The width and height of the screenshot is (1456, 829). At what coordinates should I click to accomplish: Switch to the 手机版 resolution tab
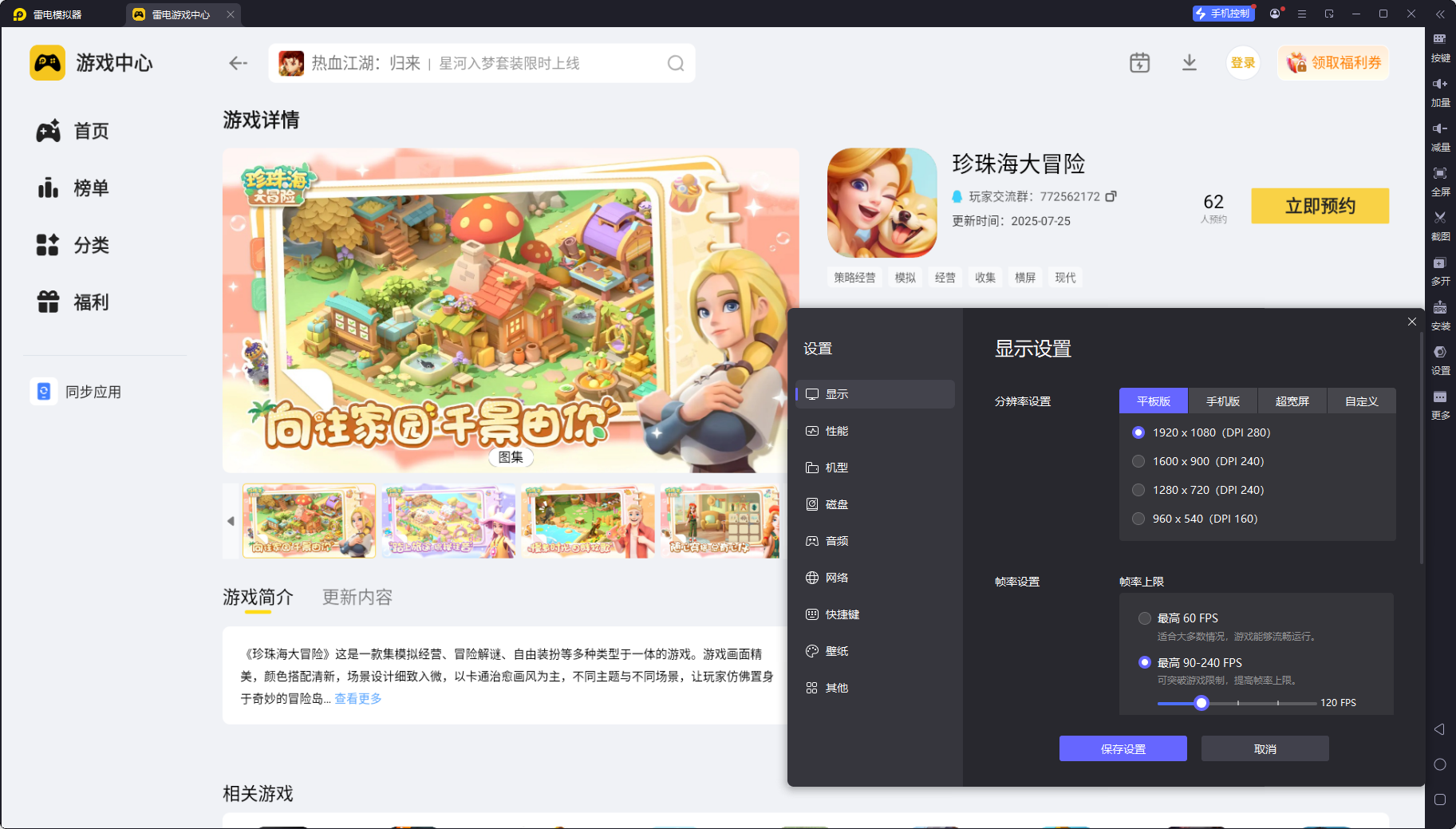pos(1223,401)
